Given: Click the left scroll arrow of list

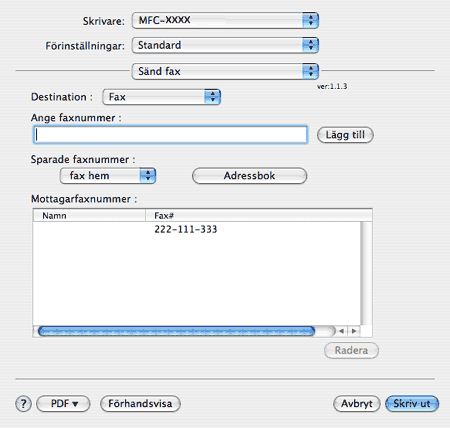Looking at the screenshot, I should (341, 331).
